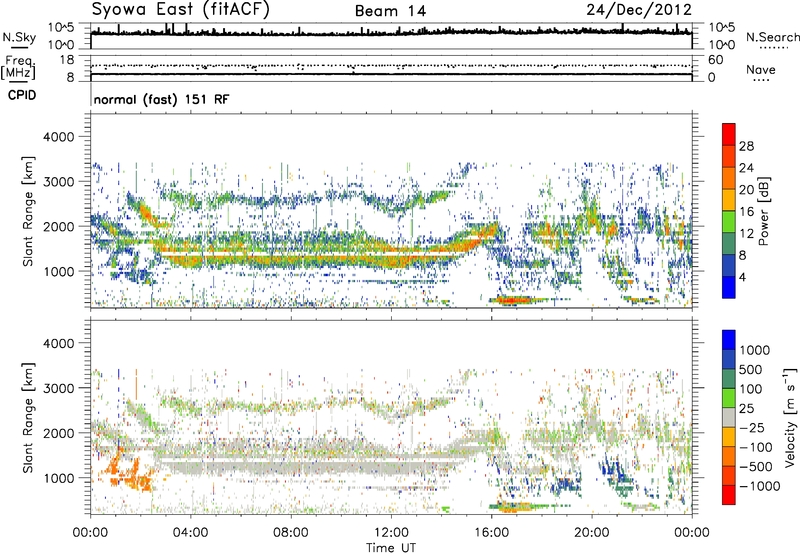This screenshot has height=554, width=800.
Task: Click the gray segment of Velocity colorbar
Action: pos(729,417)
